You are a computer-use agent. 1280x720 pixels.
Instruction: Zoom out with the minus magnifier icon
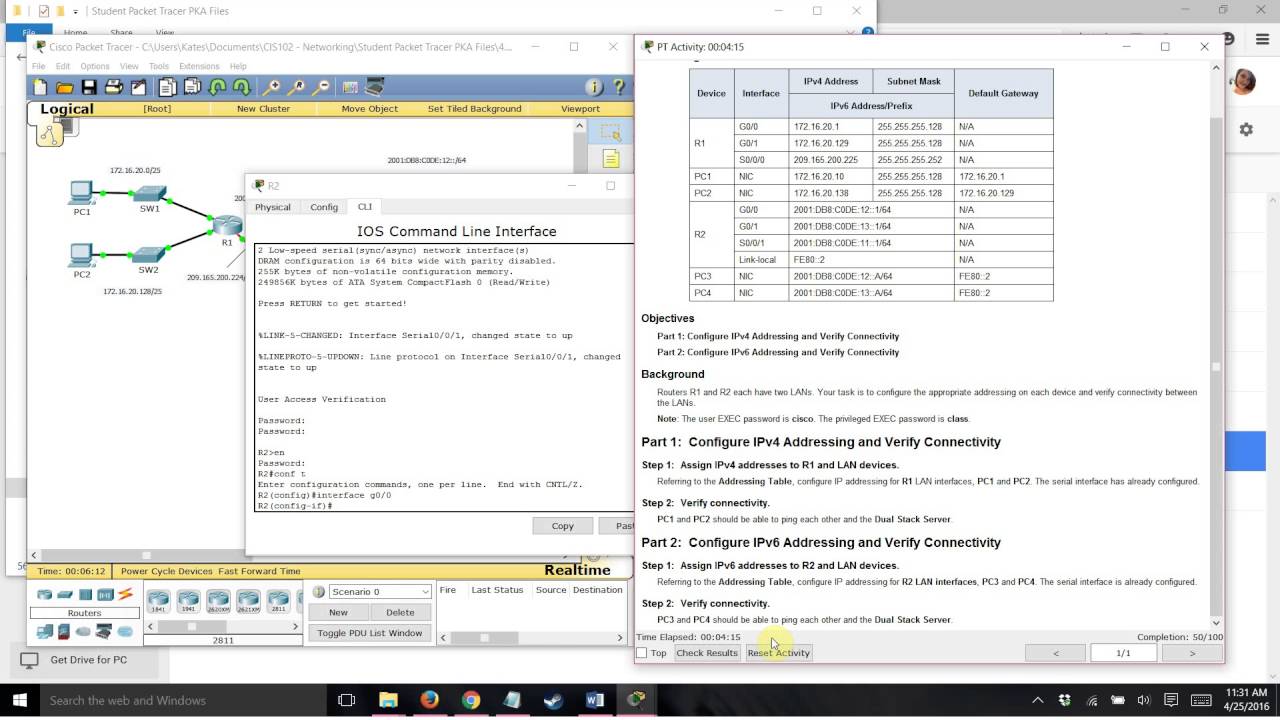(x=320, y=87)
